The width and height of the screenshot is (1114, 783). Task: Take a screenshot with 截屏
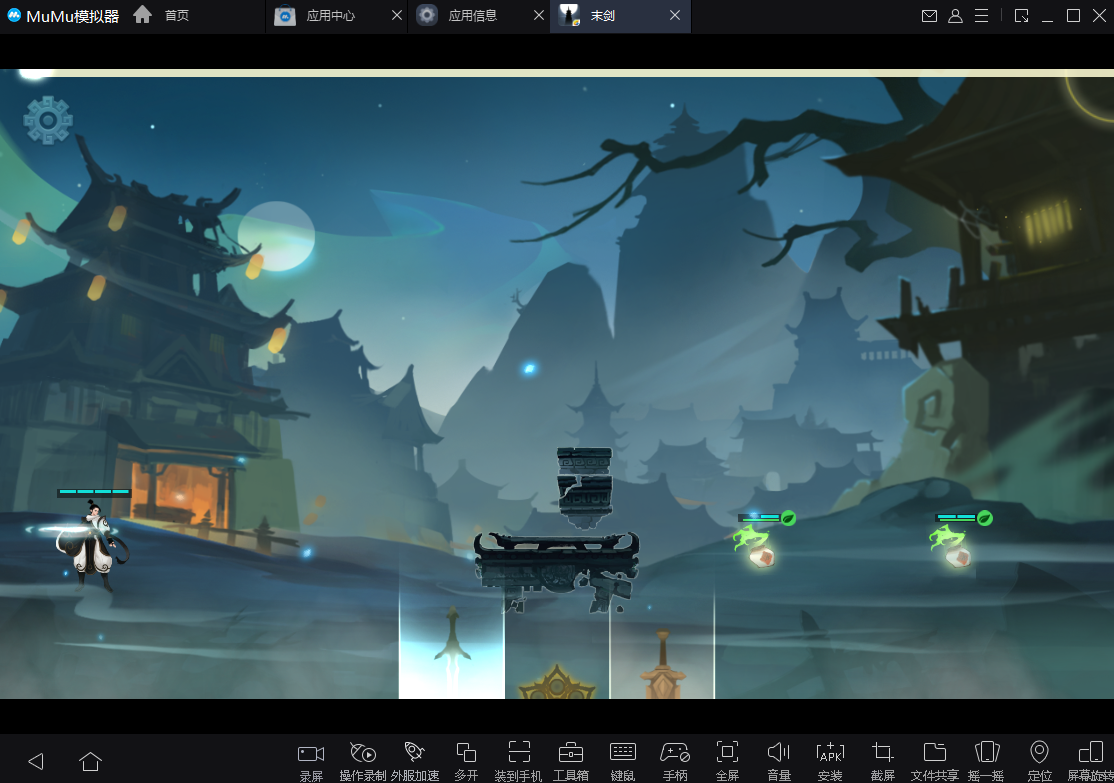[x=882, y=761]
